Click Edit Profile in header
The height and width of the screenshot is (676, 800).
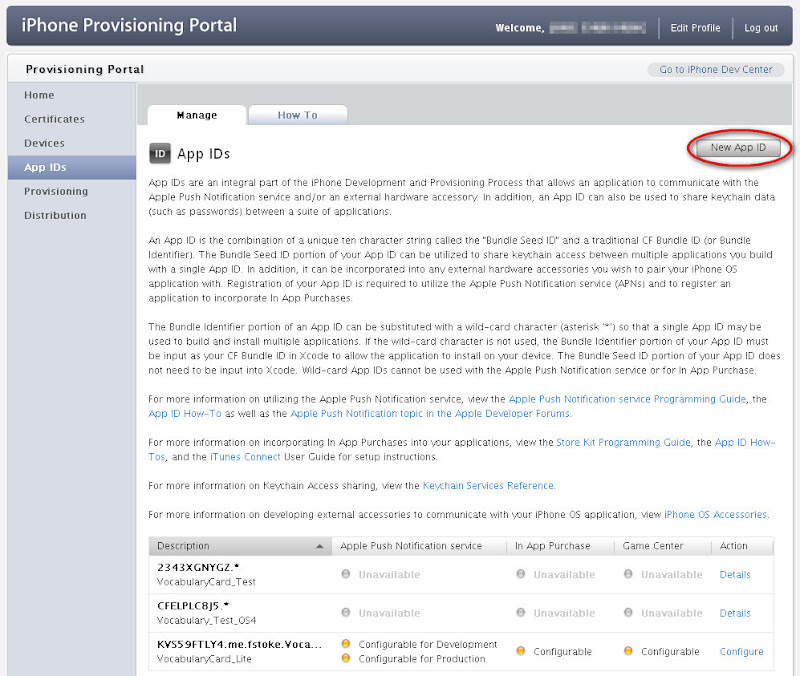coord(695,28)
